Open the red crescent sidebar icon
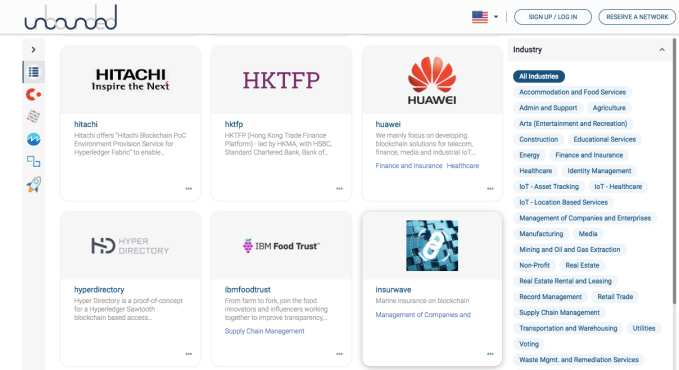Image resolution: width=679 pixels, height=370 pixels. (33, 94)
